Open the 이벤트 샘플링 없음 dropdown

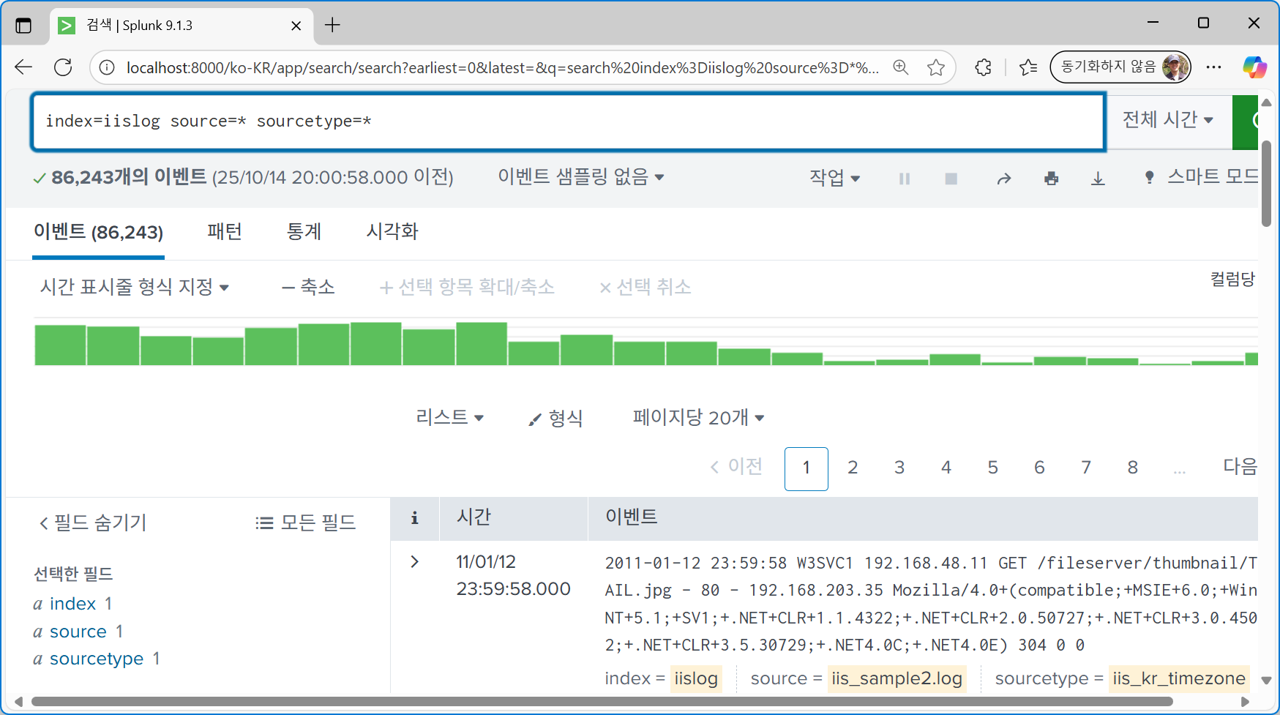click(x=581, y=177)
